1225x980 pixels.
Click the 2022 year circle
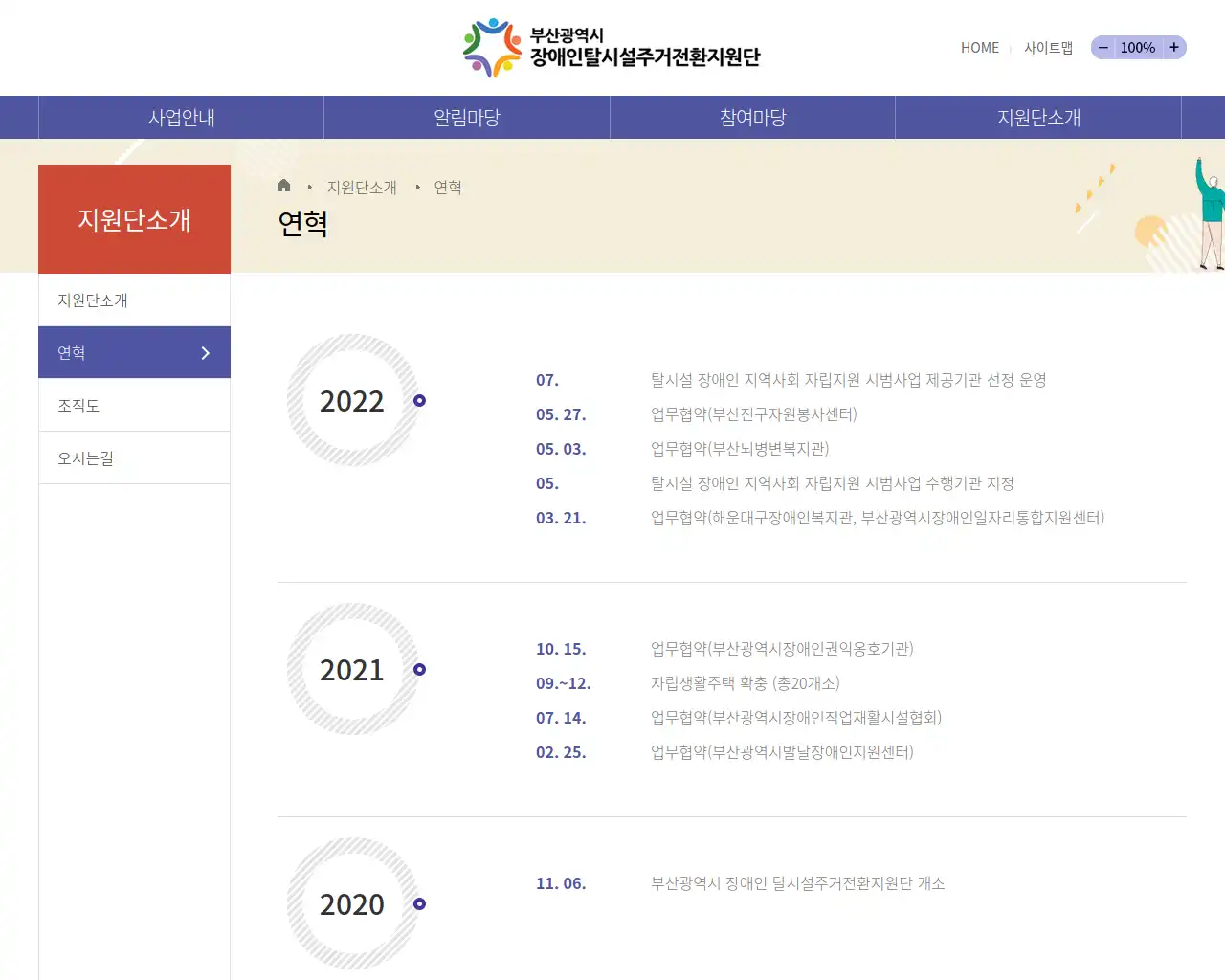[352, 400]
